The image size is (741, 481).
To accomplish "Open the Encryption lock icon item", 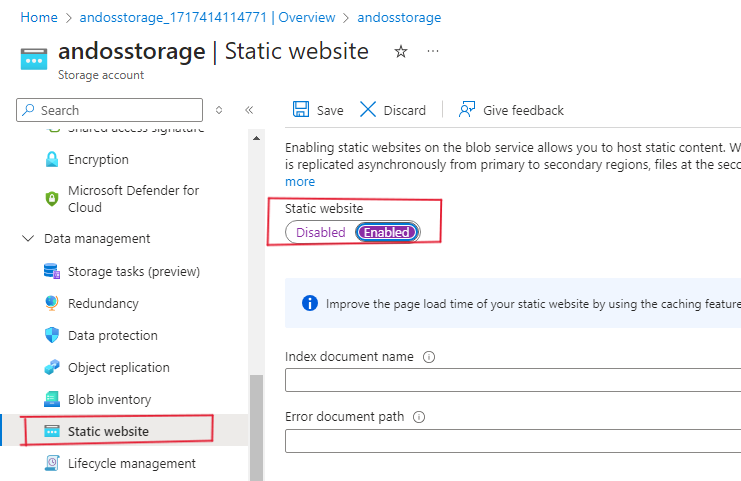I will 52,160.
